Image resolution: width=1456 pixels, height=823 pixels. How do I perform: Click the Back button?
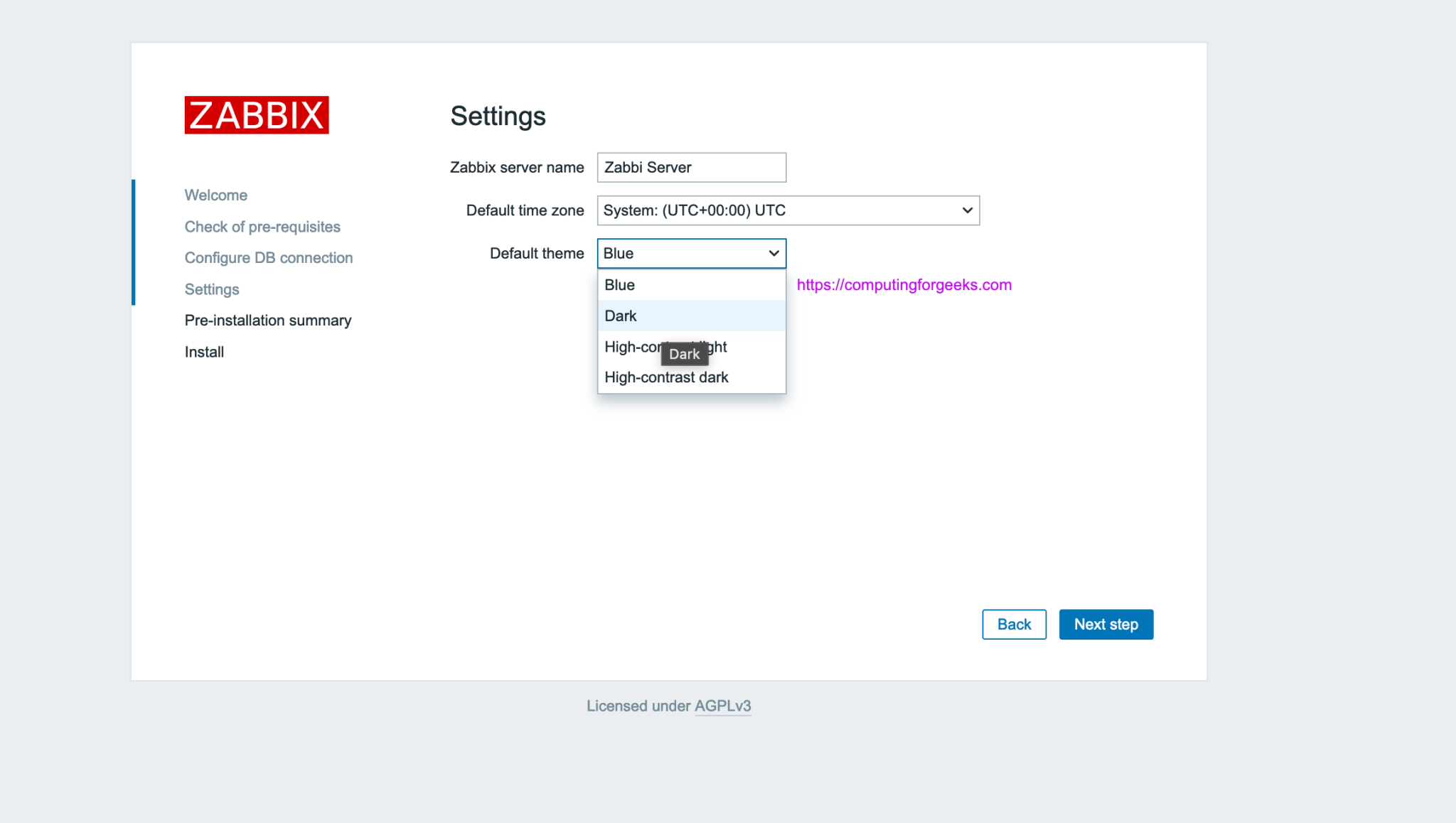coord(1014,624)
